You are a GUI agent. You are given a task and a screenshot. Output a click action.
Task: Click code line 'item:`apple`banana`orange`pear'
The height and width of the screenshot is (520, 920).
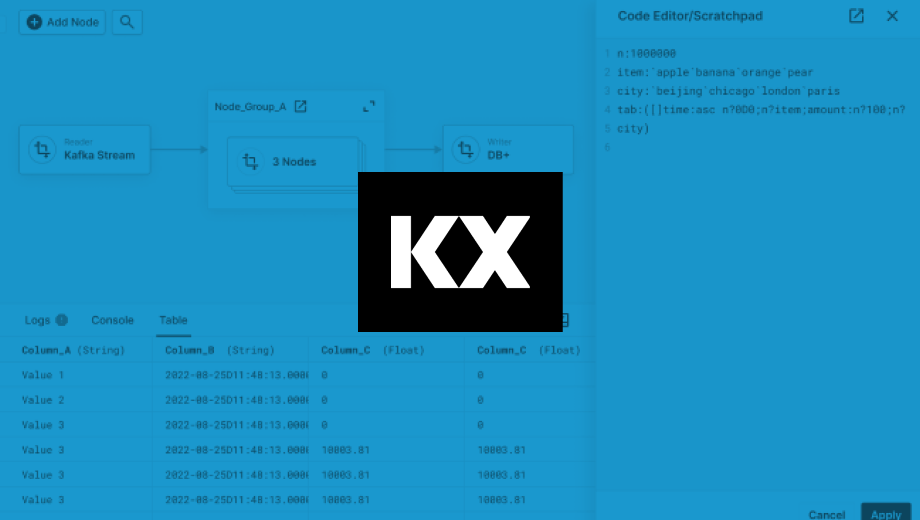(x=715, y=72)
